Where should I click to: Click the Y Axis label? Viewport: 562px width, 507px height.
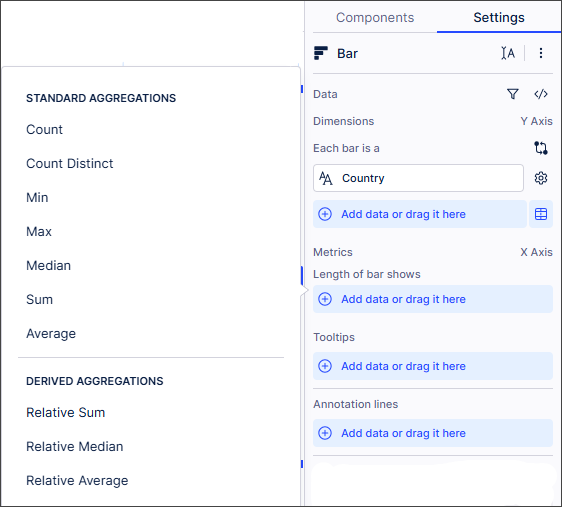click(x=537, y=121)
